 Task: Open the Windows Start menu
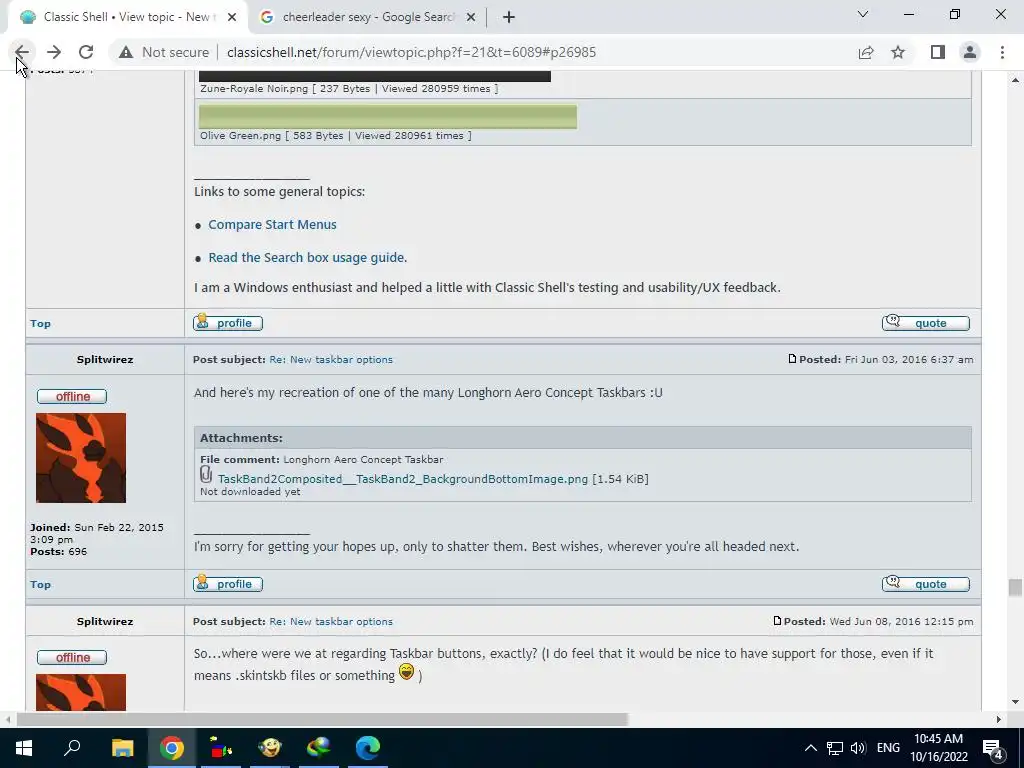coord(24,748)
